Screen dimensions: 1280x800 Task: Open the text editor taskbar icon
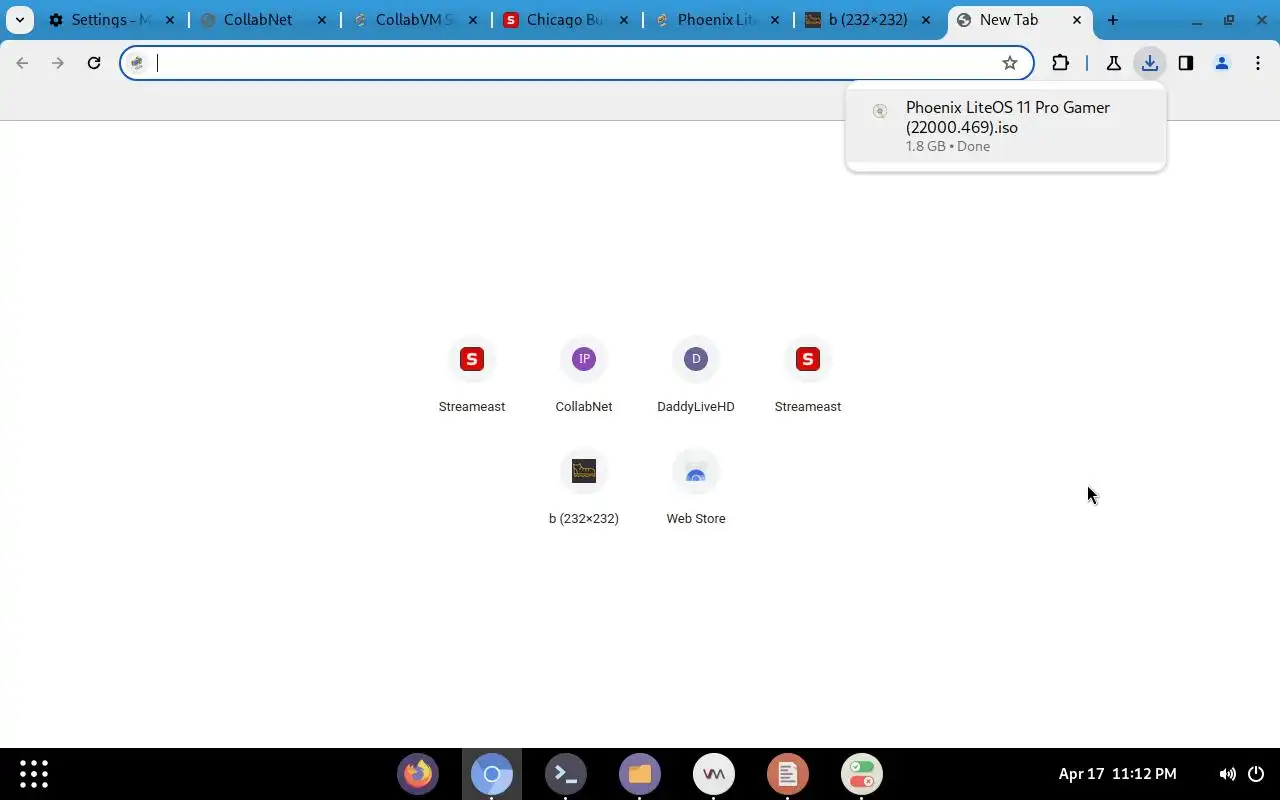[x=788, y=774]
